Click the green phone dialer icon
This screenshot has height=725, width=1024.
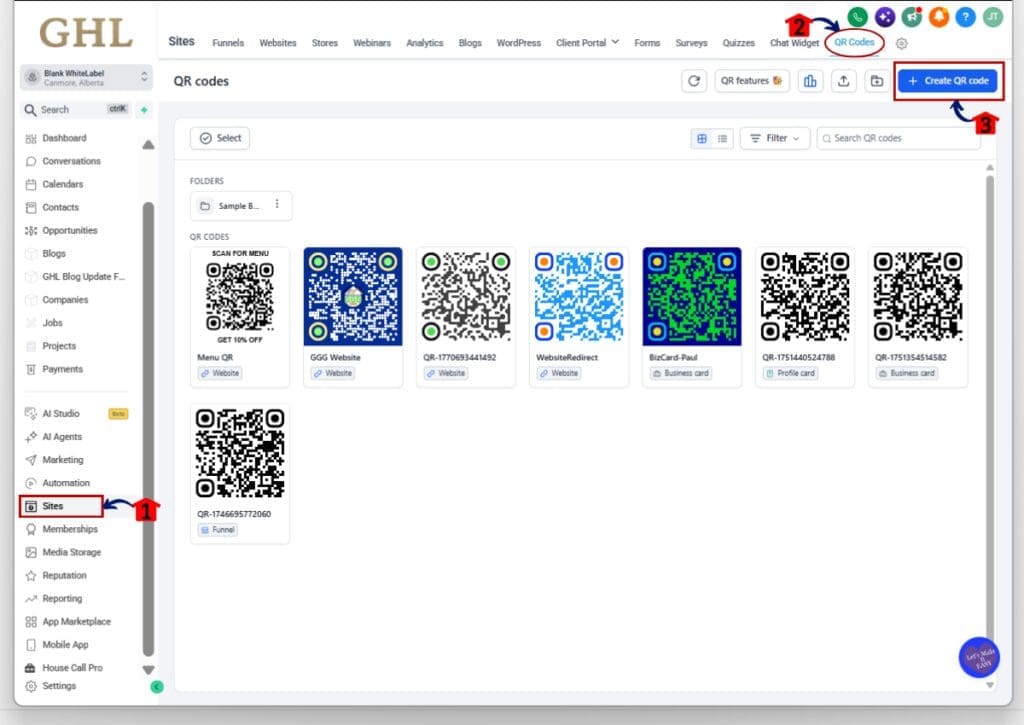(857, 17)
